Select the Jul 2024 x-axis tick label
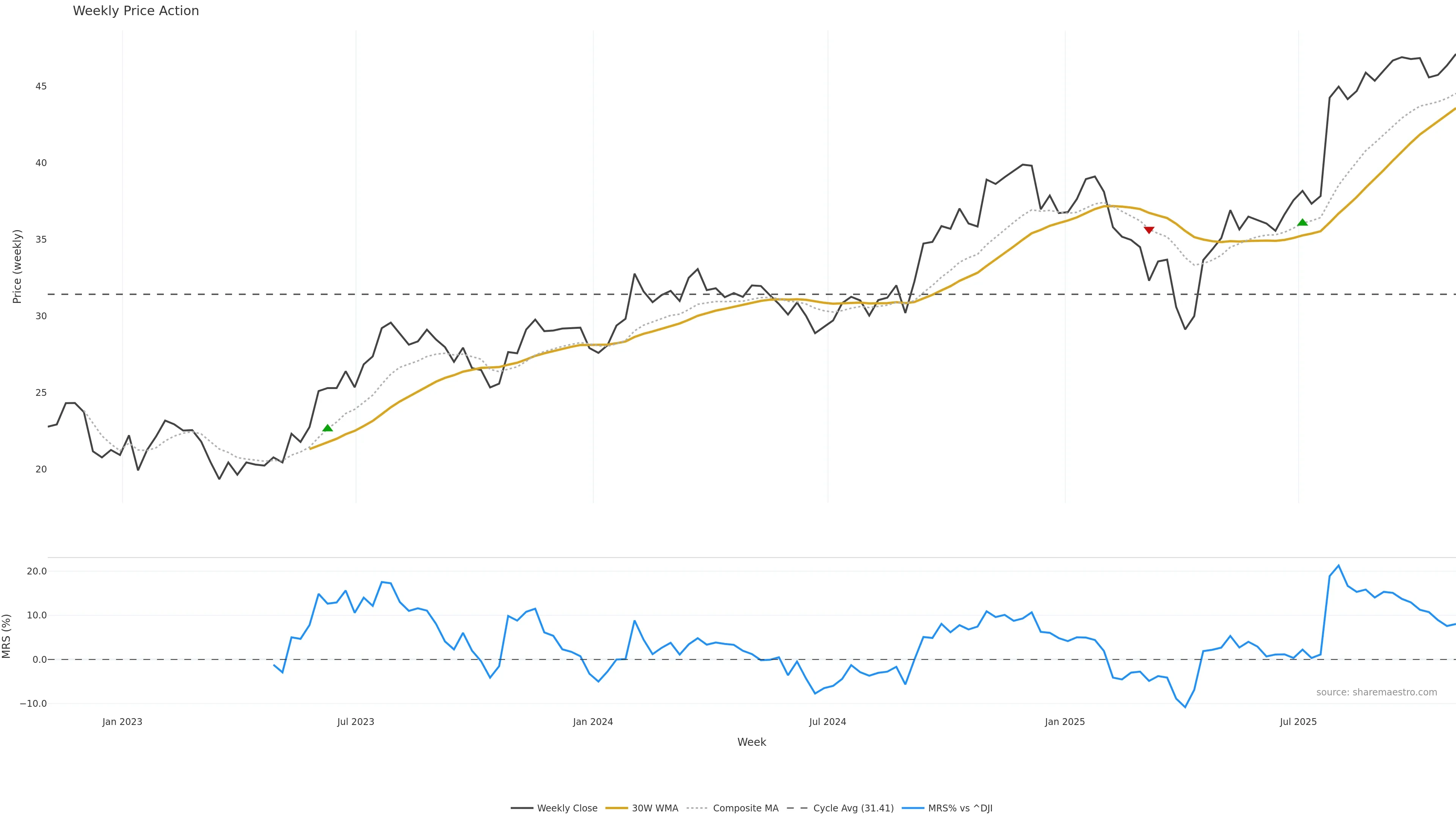 827,722
